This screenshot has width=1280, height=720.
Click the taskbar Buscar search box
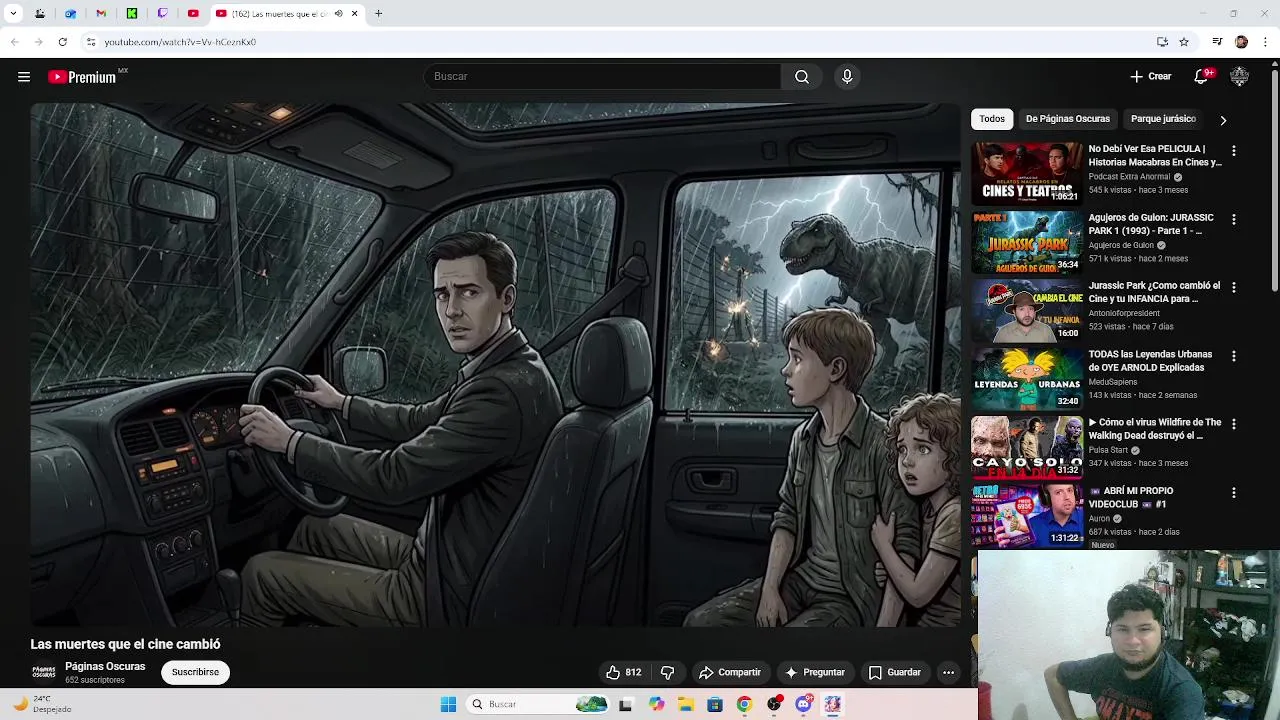(x=538, y=704)
